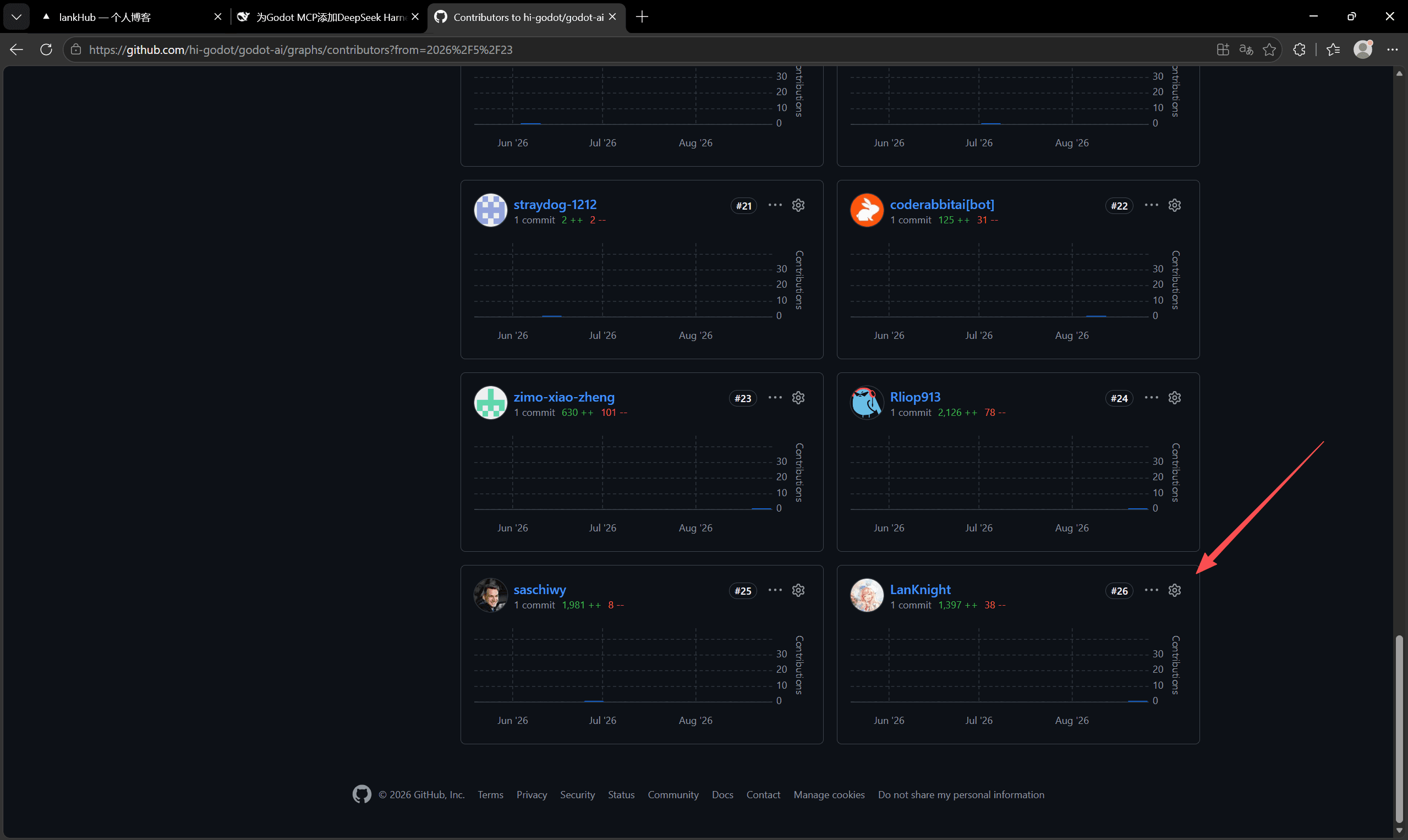Click Rliop913 avatar image
Image resolution: width=1408 pixels, height=840 pixels.
pyautogui.click(x=867, y=403)
